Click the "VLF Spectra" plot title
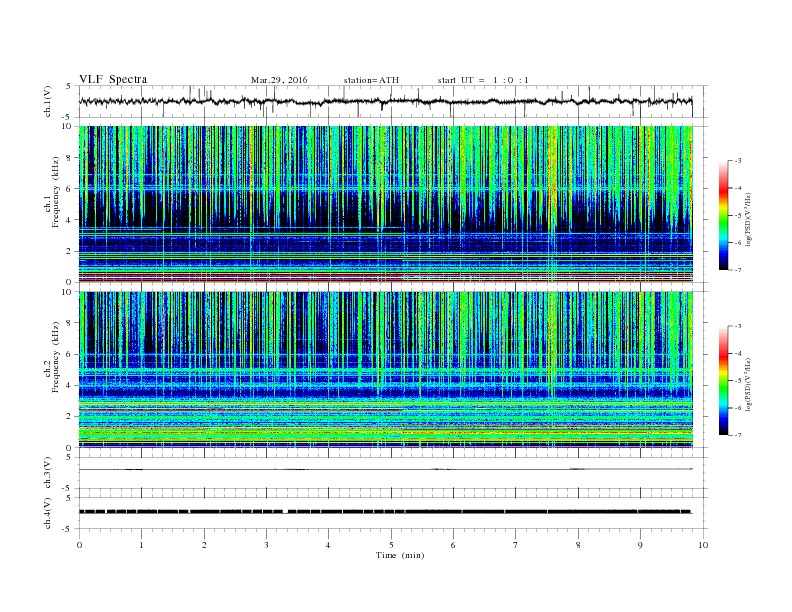The image size is (792, 612). coord(113,79)
